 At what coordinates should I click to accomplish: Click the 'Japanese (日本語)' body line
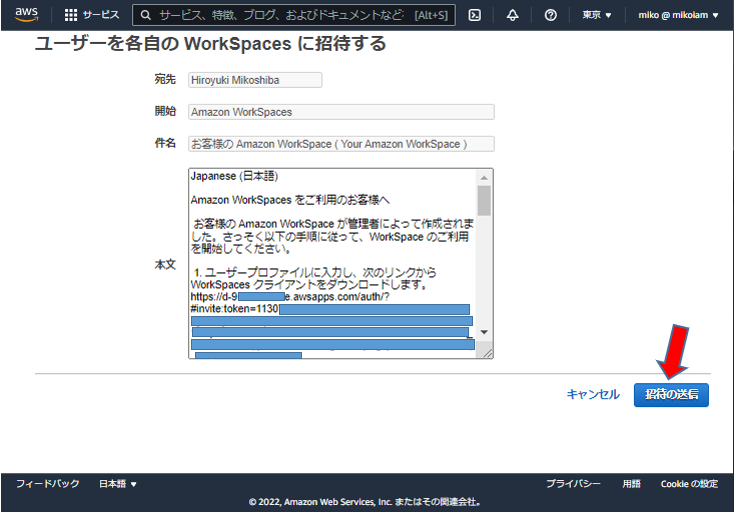234,176
